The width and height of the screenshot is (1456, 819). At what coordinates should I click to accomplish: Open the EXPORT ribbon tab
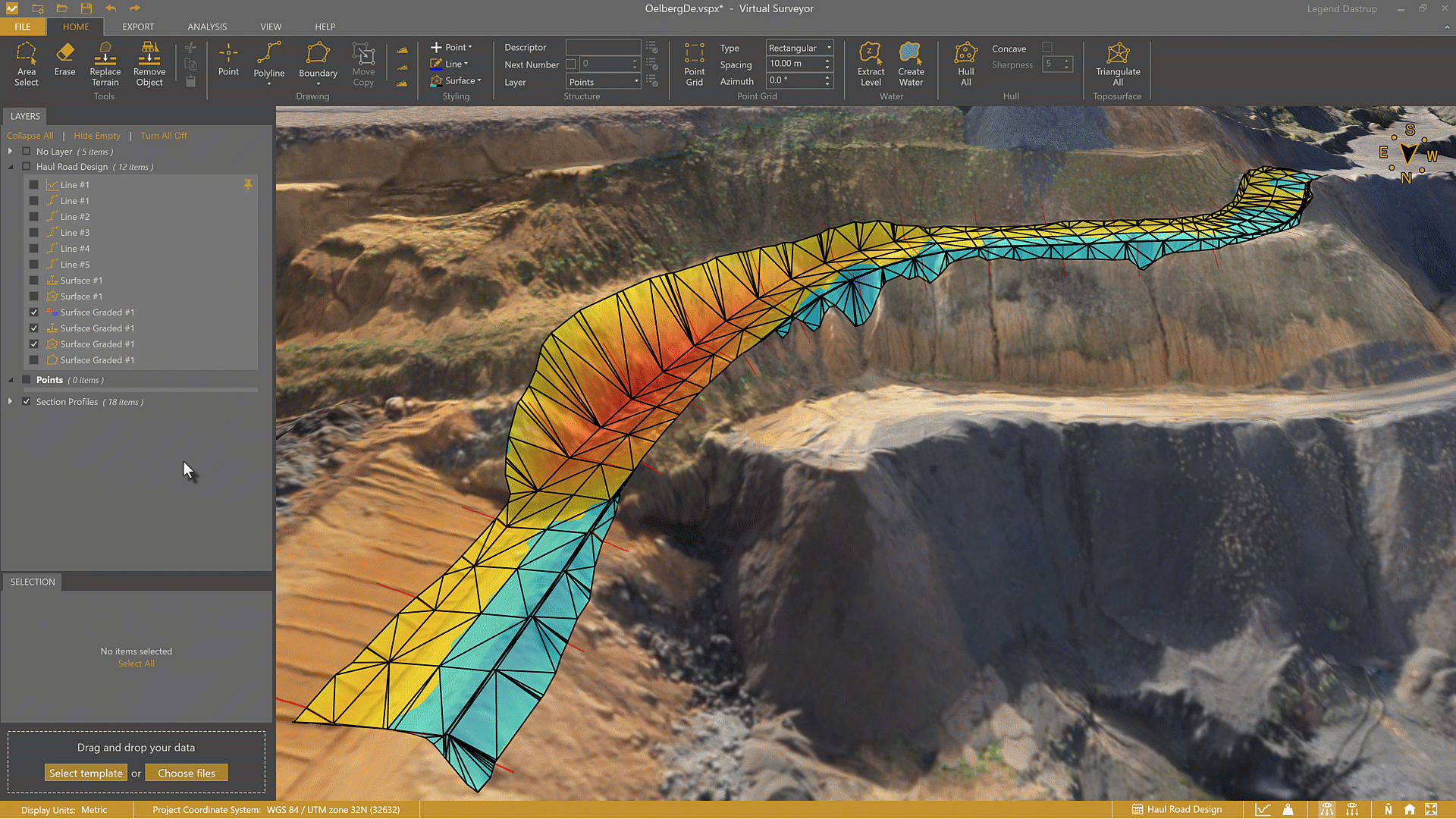coord(138,27)
